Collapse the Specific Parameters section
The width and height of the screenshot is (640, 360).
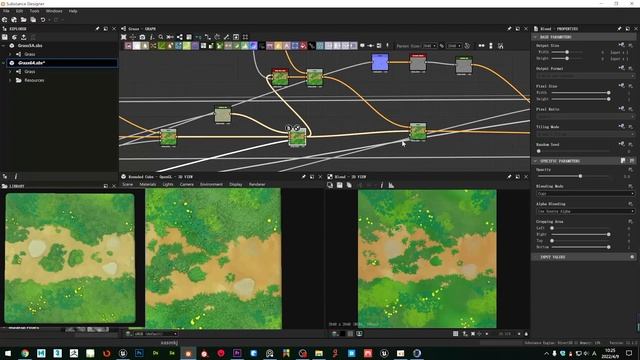[x=535, y=161]
